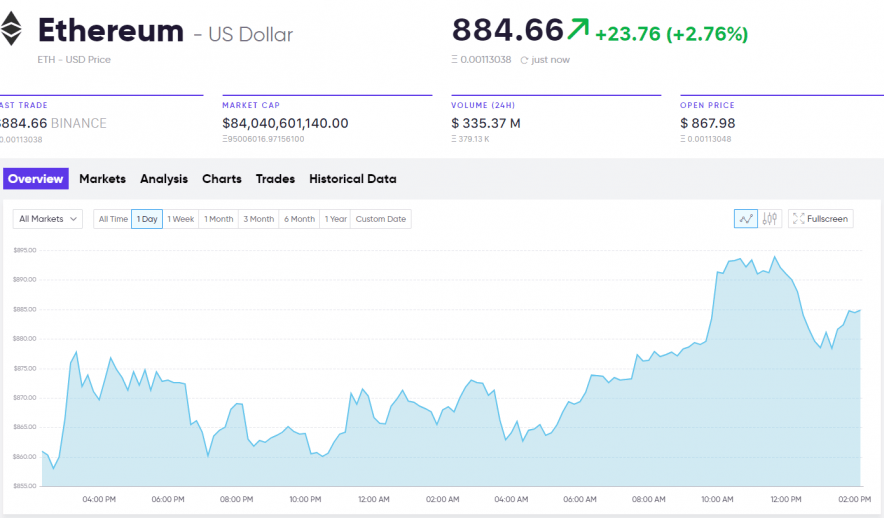Switch to the Historical Data tab

(x=352, y=179)
